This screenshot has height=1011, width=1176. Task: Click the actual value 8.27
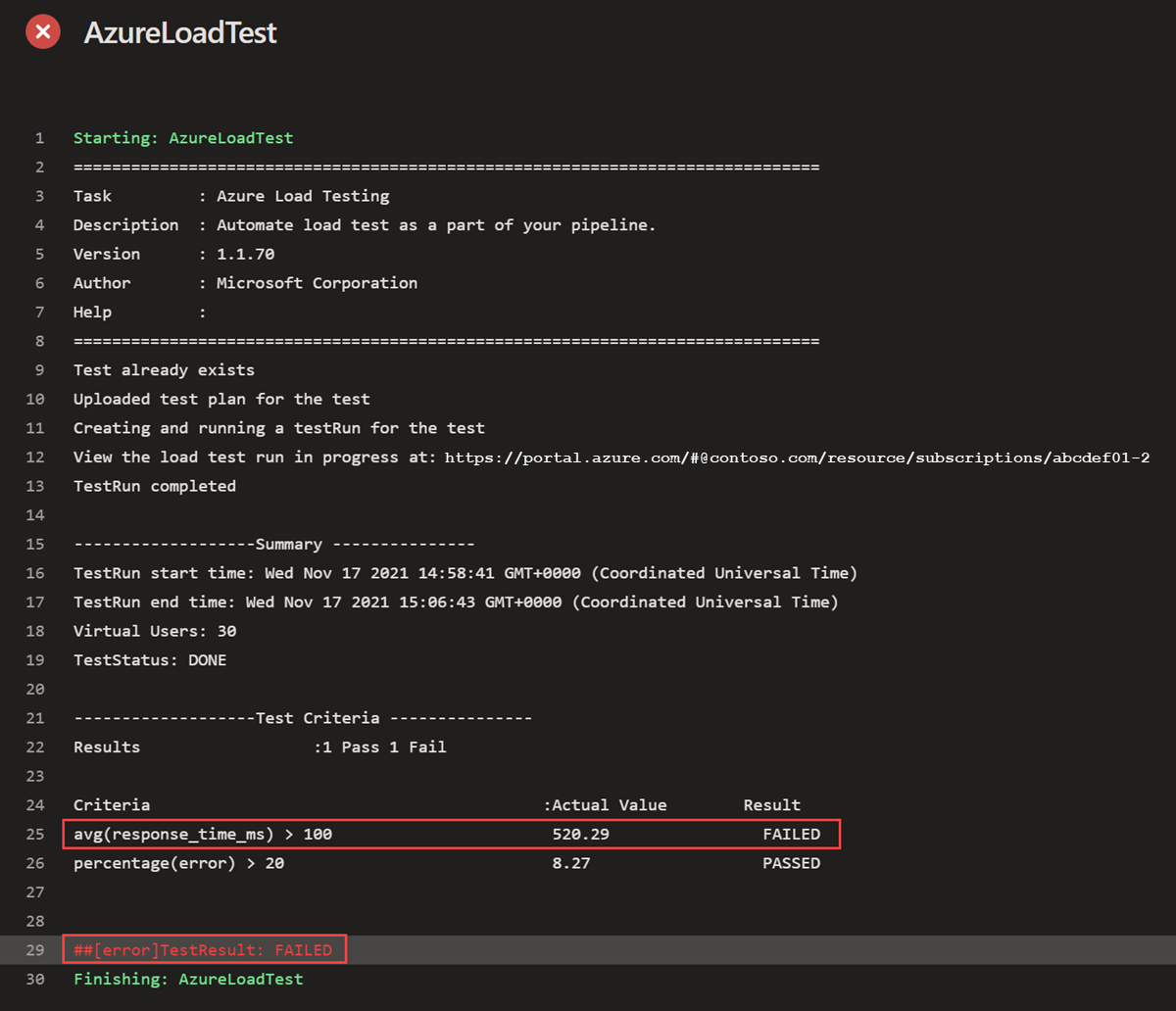pyautogui.click(x=571, y=864)
